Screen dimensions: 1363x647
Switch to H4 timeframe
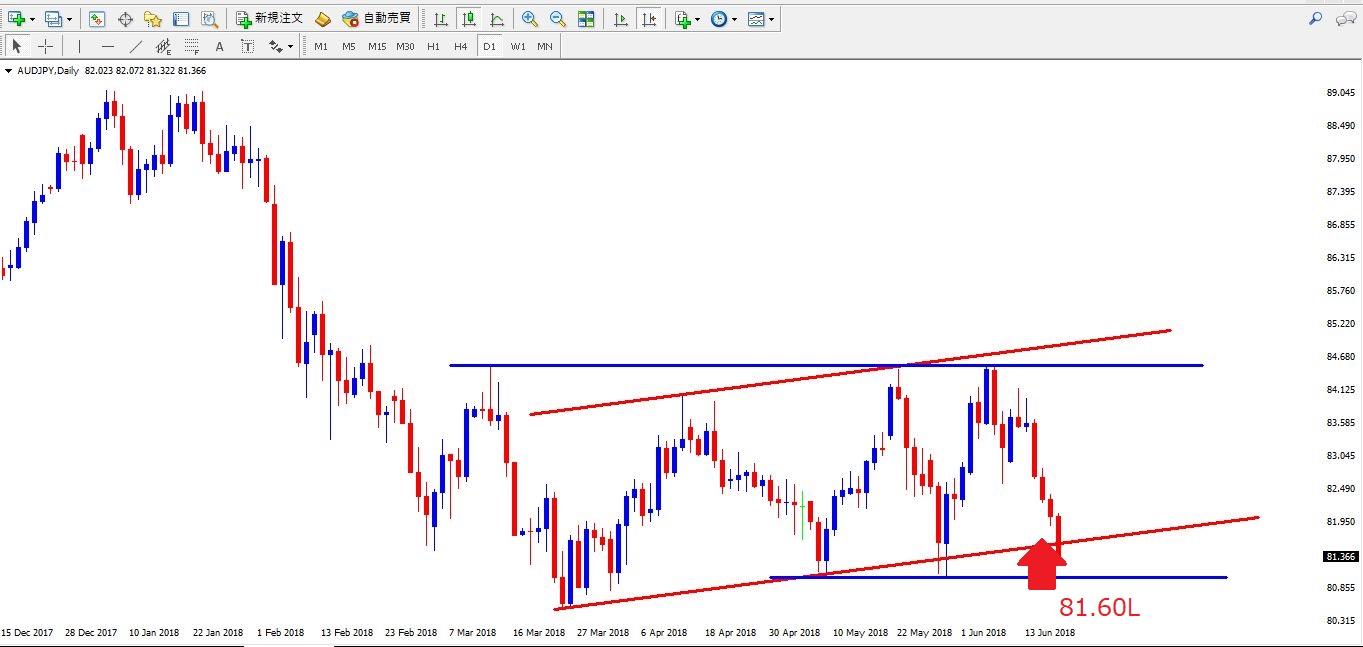tap(460, 46)
